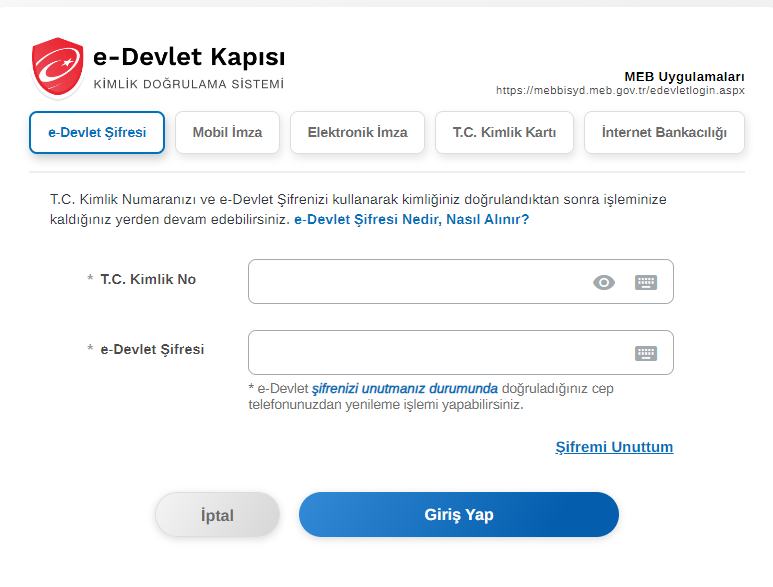
Task: Choose İnternet Bankacılığı login tab
Action: click(x=664, y=133)
